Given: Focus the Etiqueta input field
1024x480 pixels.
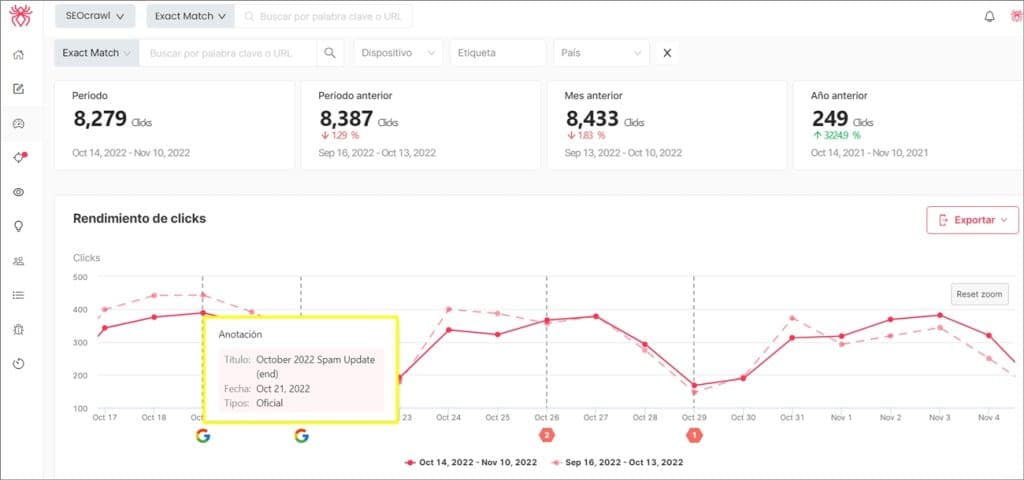Looking at the screenshot, I should 498,53.
